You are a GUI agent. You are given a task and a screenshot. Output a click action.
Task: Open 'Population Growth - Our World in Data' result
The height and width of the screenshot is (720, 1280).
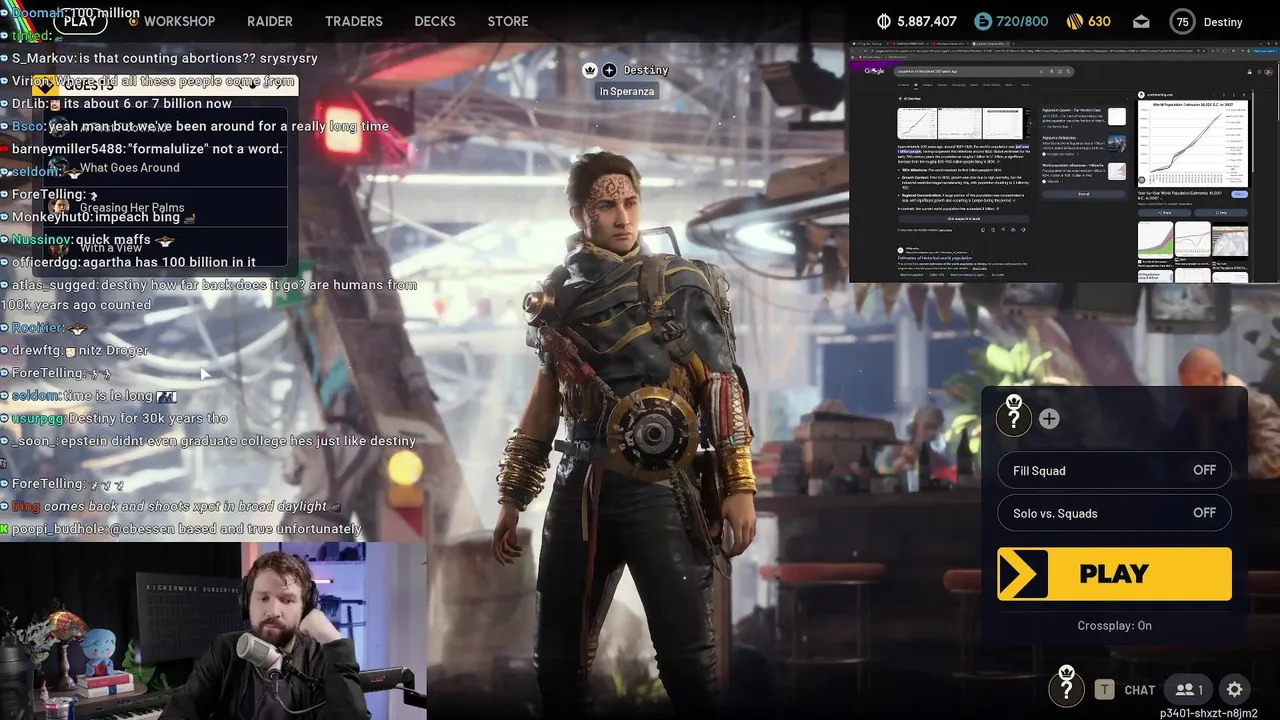[1071, 109]
